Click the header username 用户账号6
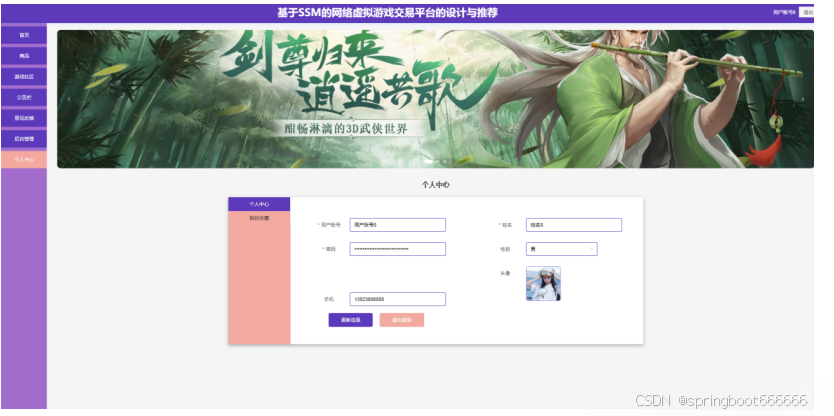834x416 pixels. [x=784, y=12]
